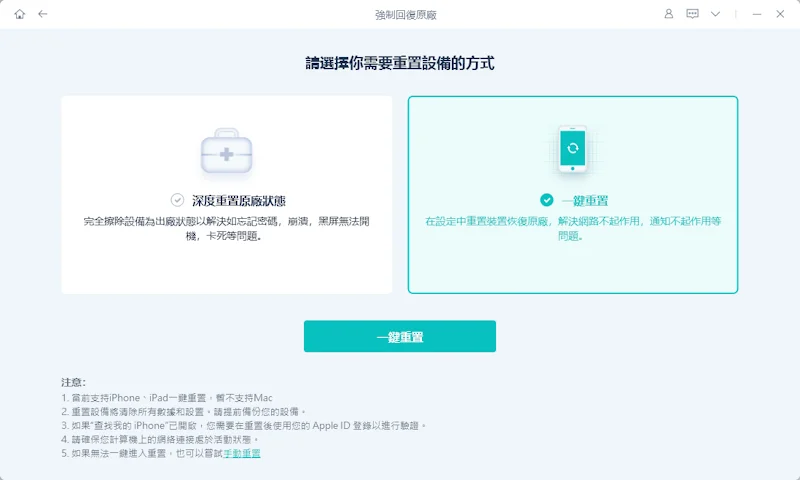Open the user account profile icon
Screen dimensions: 800x480
tap(669, 14)
